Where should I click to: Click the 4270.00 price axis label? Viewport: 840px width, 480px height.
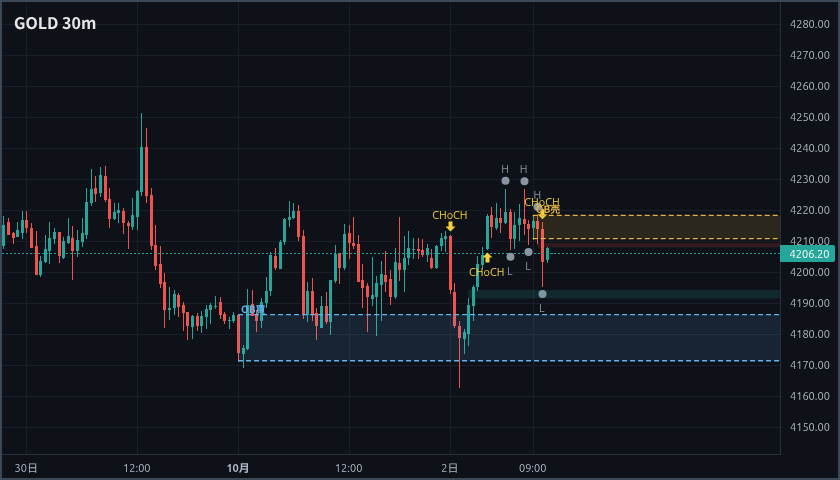[x=809, y=55]
